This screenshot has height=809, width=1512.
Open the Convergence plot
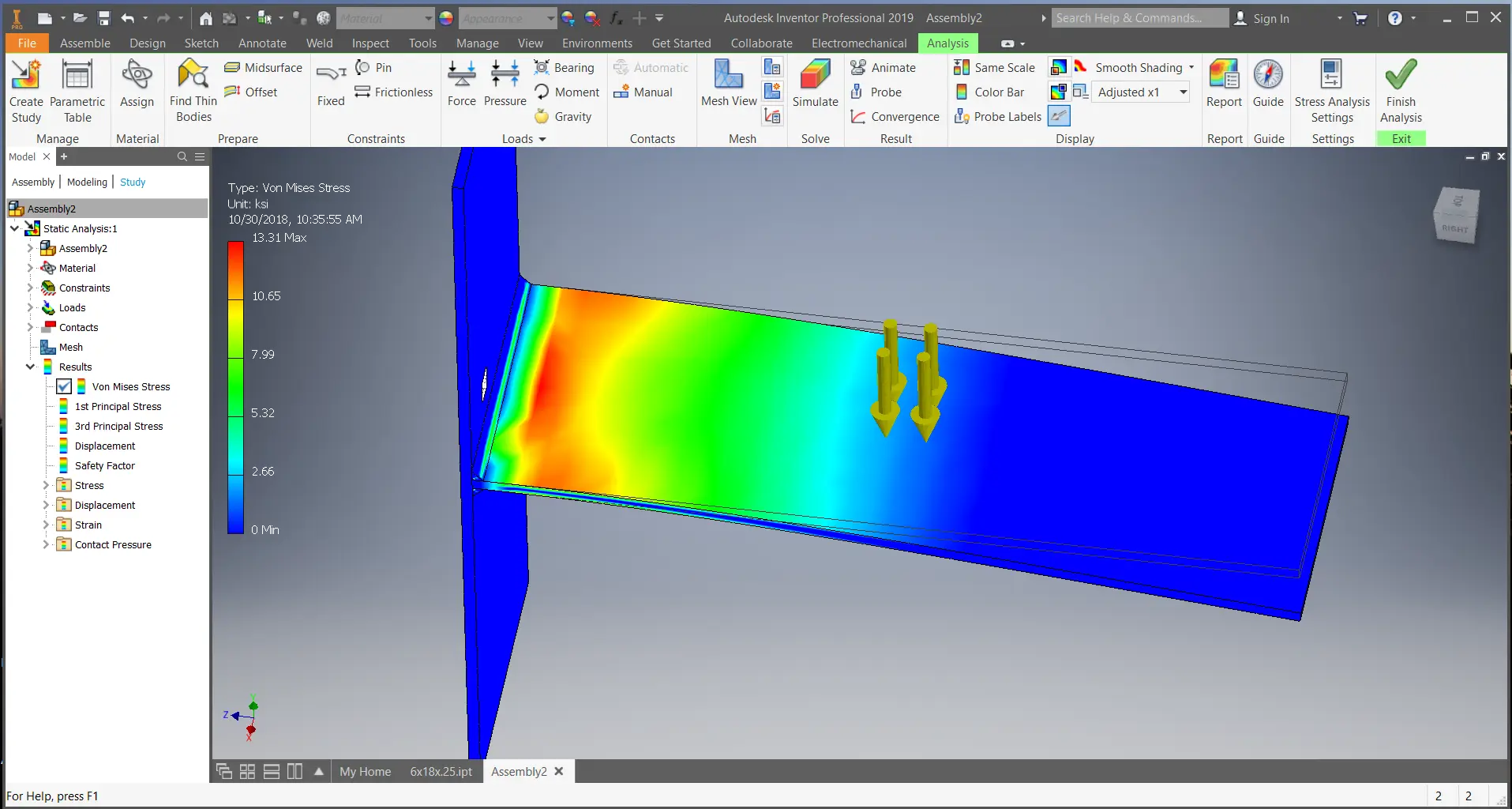[x=895, y=117]
